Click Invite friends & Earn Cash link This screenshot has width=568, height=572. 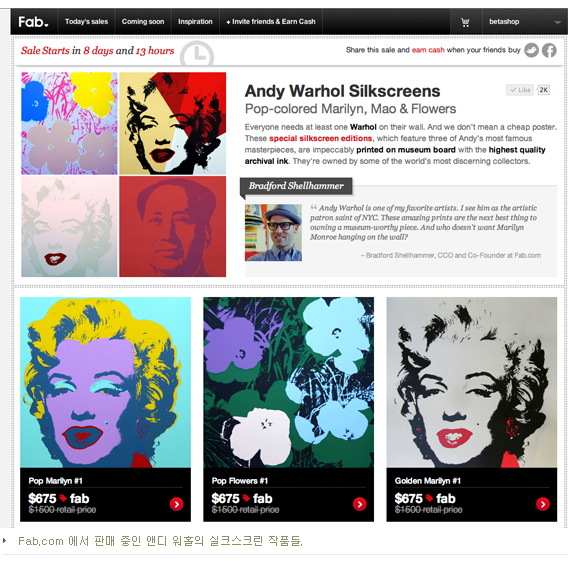pos(271,22)
